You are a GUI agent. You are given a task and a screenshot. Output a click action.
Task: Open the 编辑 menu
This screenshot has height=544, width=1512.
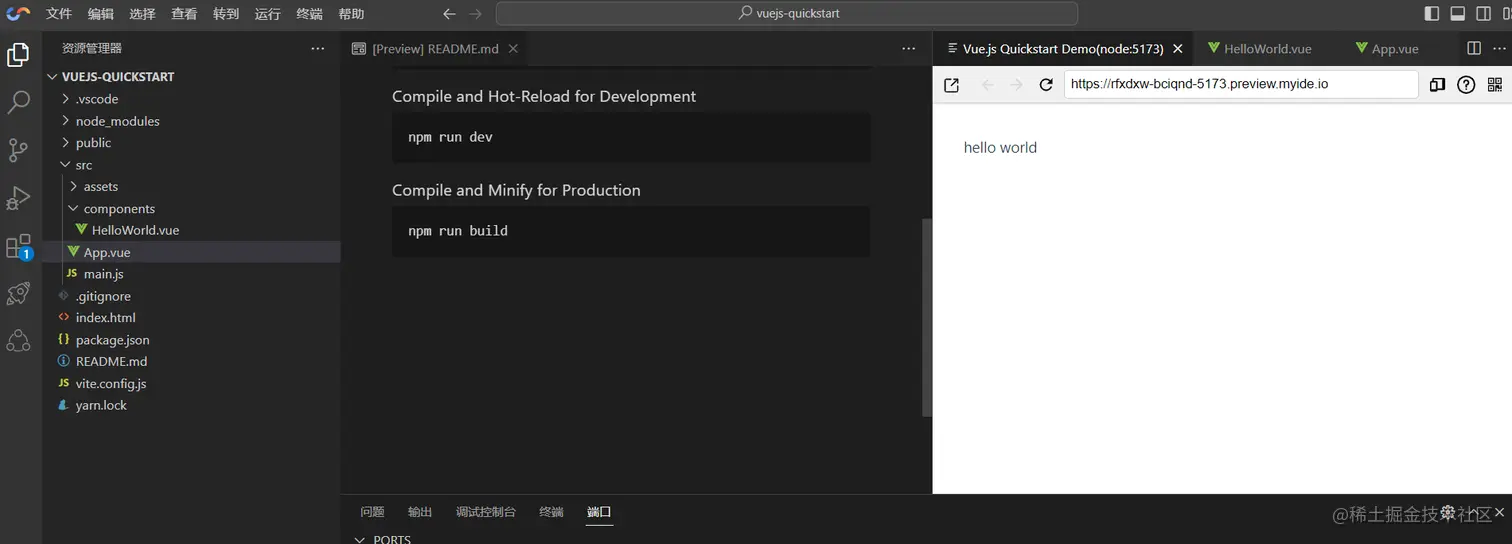100,14
